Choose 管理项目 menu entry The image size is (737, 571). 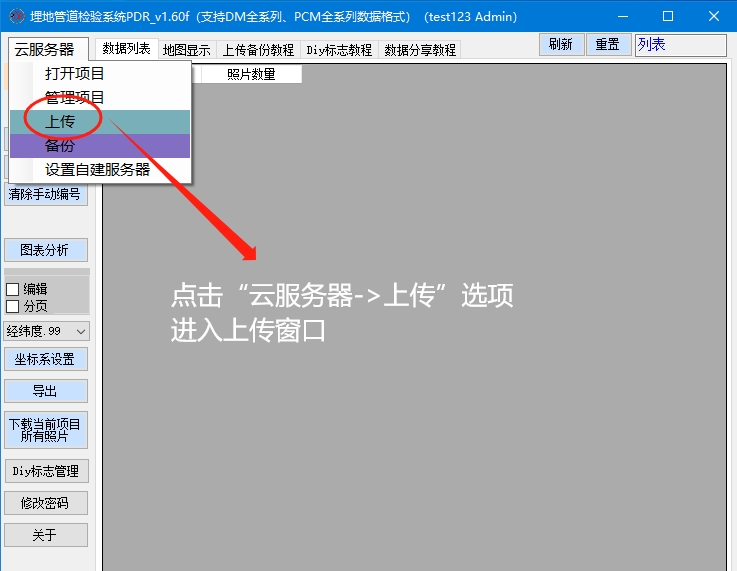[x=75, y=98]
